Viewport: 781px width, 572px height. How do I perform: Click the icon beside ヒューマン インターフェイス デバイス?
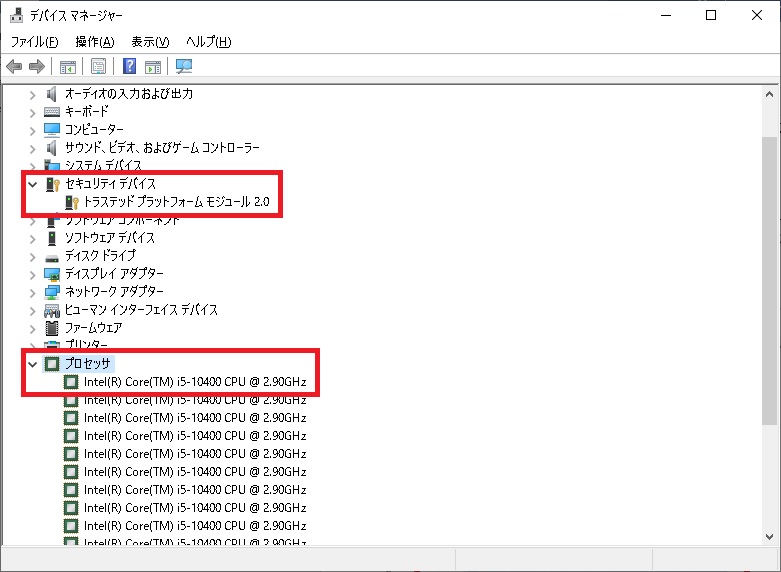click(52, 310)
